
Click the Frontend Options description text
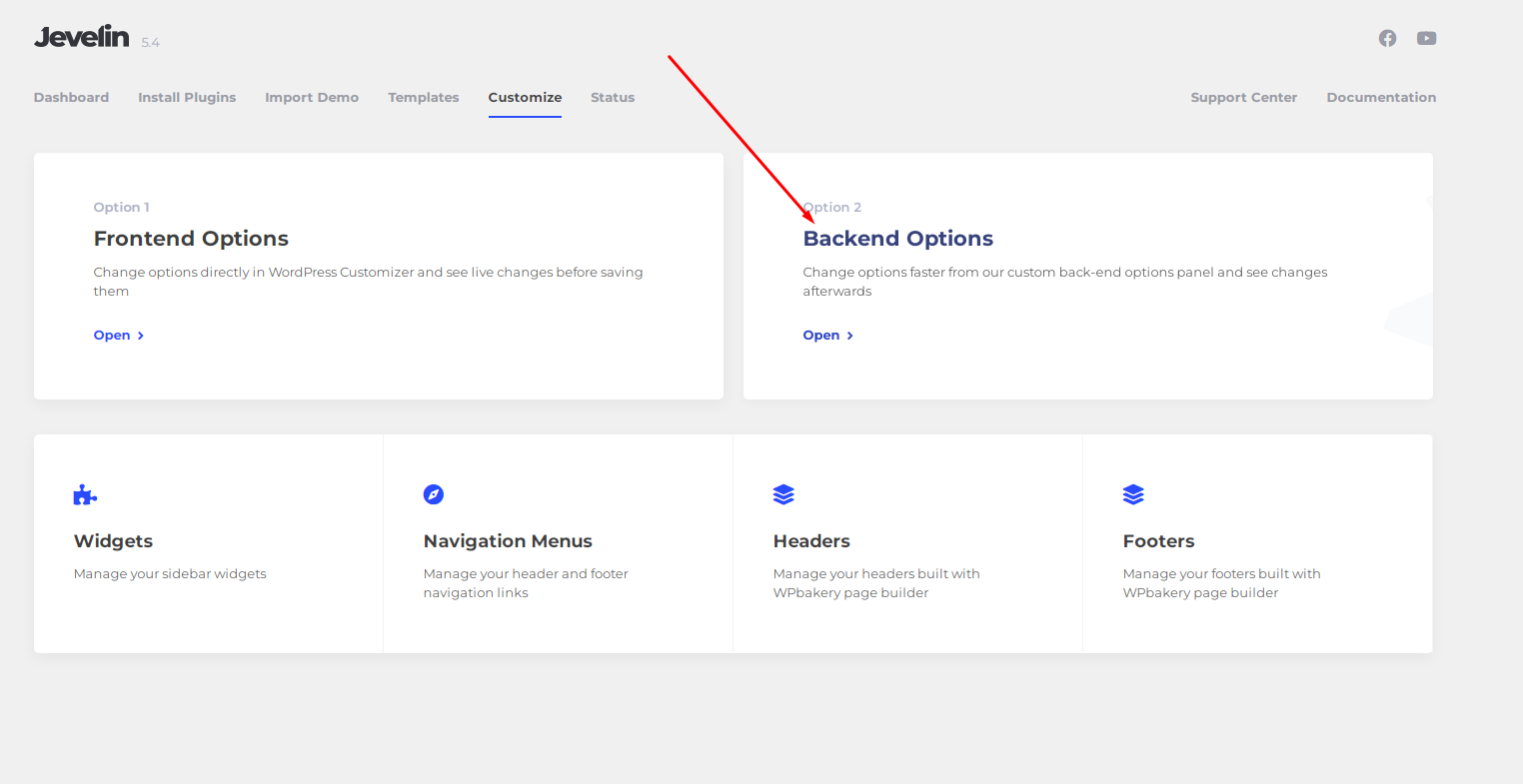(x=368, y=282)
